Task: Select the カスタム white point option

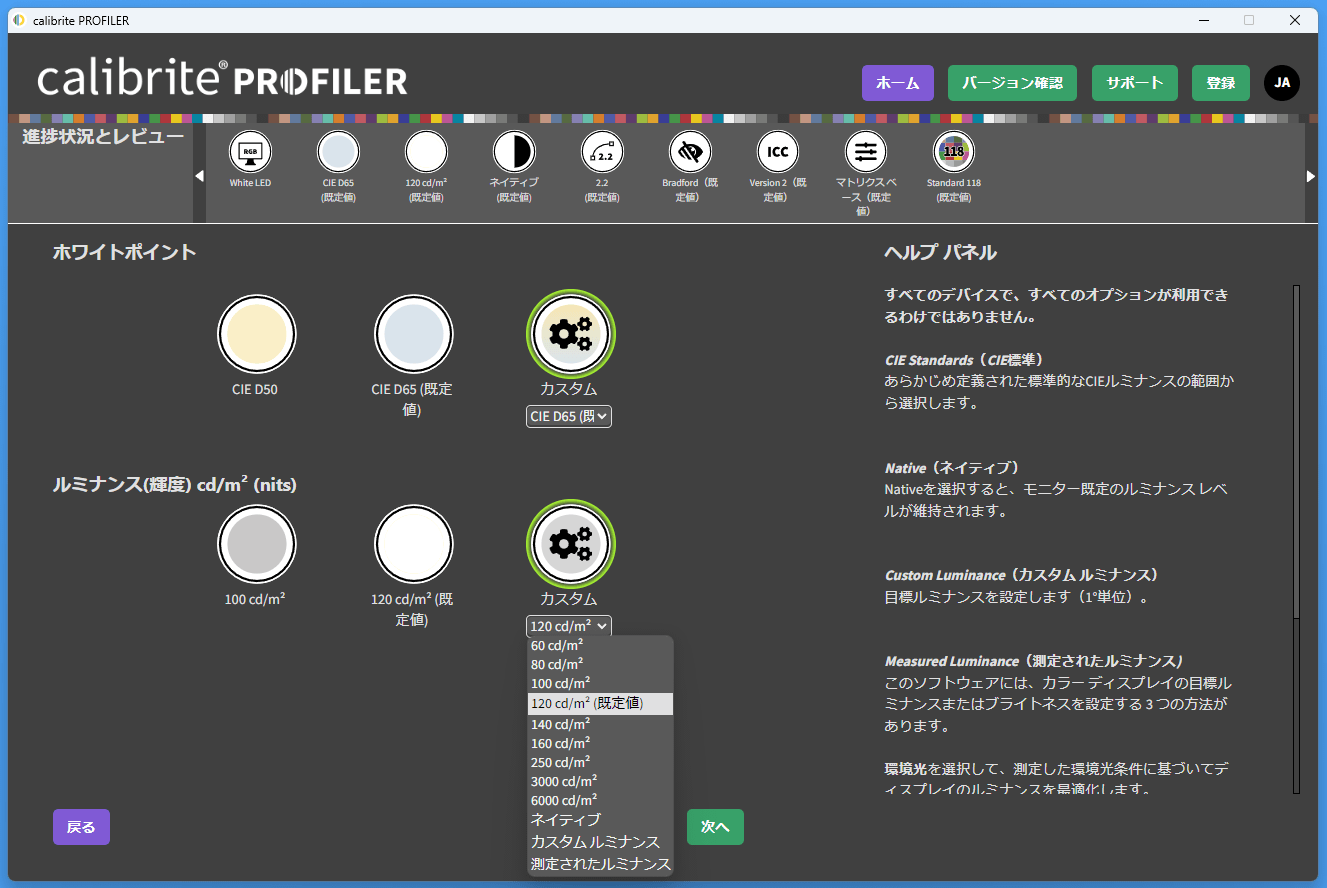Action: 570,334
